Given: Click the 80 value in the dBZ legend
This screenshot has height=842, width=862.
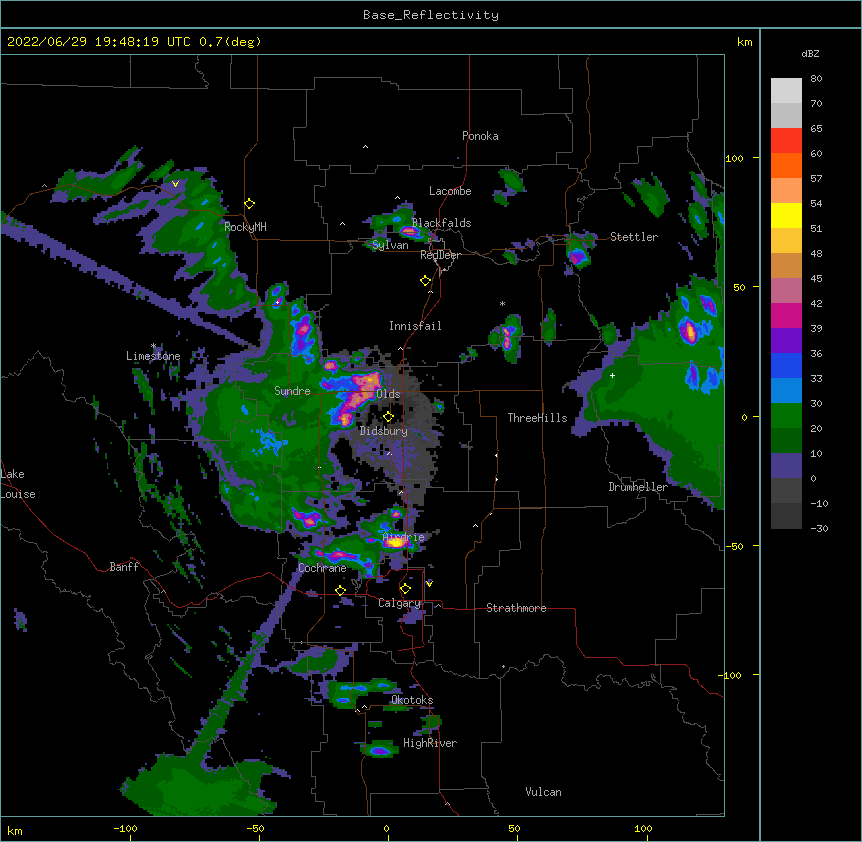Looking at the screenshot, I should pos(816,79).
